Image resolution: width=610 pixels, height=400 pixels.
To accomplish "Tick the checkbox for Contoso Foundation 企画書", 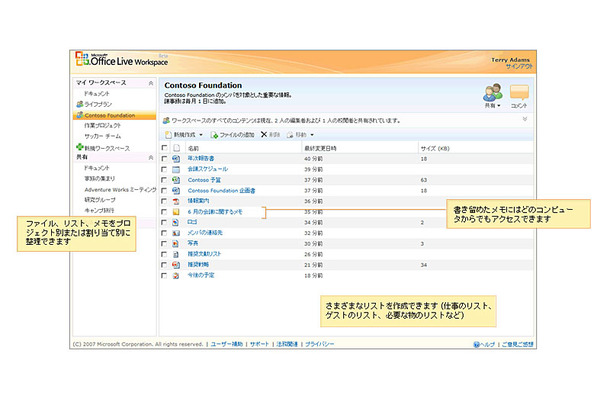I will tap(164, 190).
